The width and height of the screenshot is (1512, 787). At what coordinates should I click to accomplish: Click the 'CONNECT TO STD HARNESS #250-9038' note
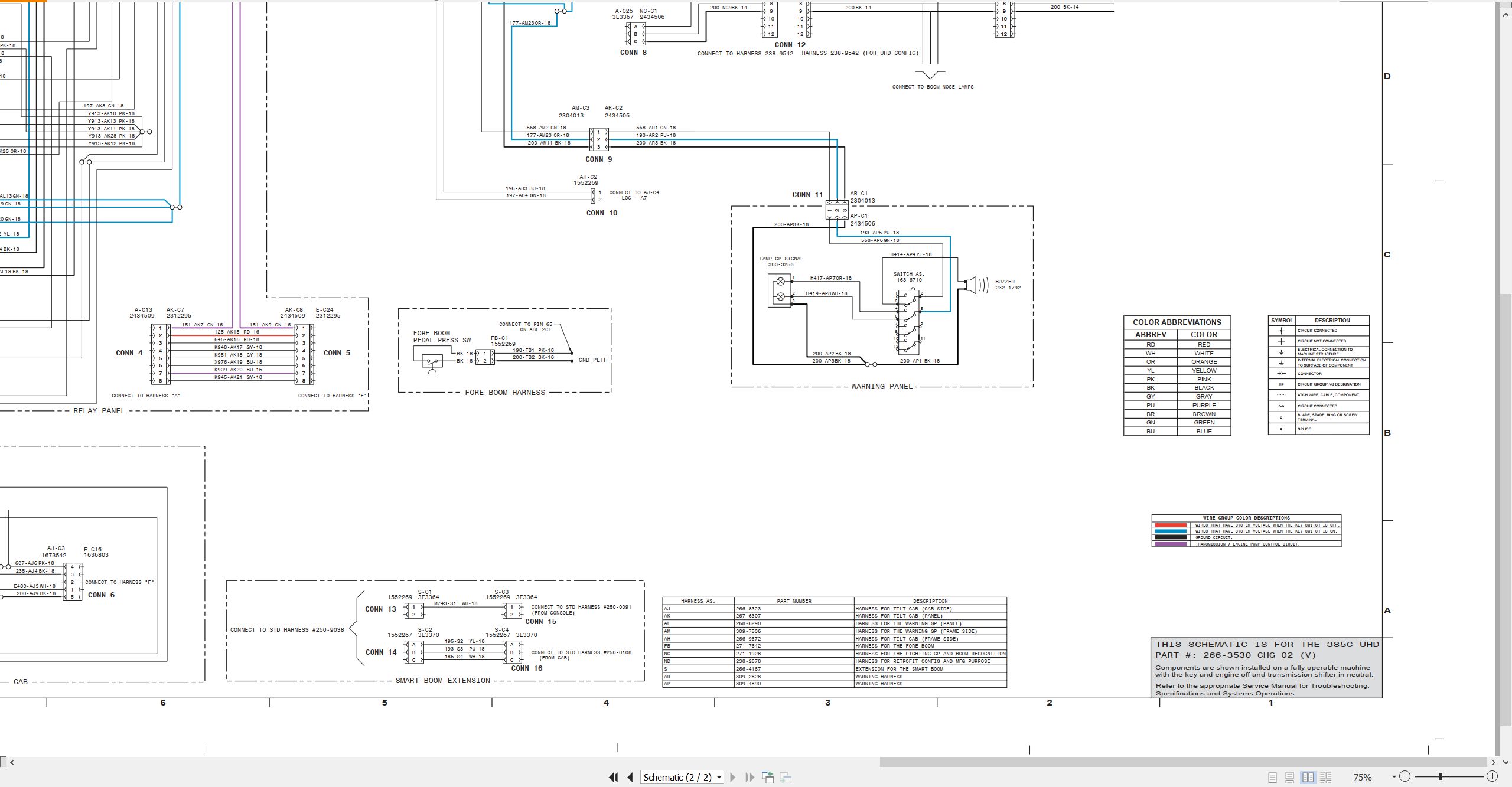(287, 630)
